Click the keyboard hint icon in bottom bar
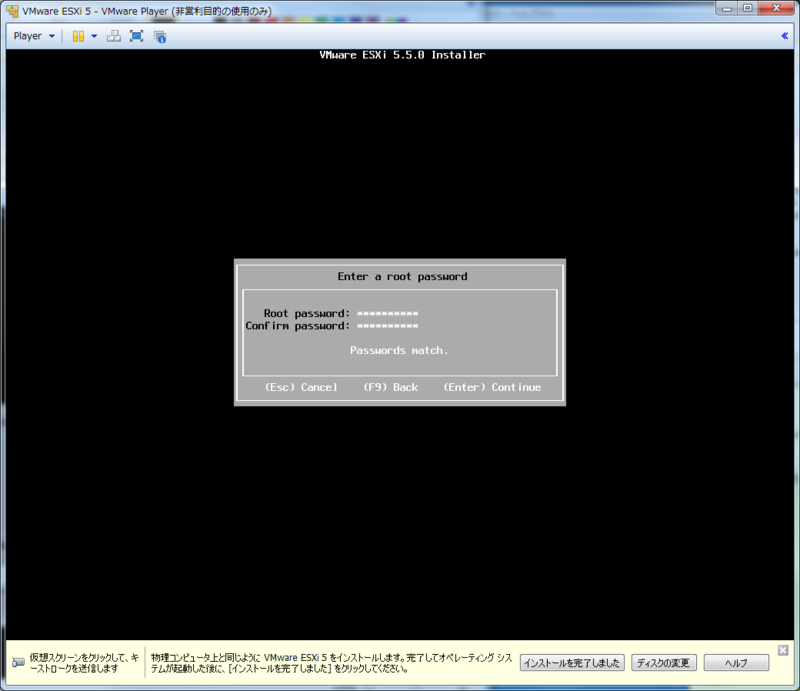Image resolution: width=800 pixels, height=691 pixels. 18,662
